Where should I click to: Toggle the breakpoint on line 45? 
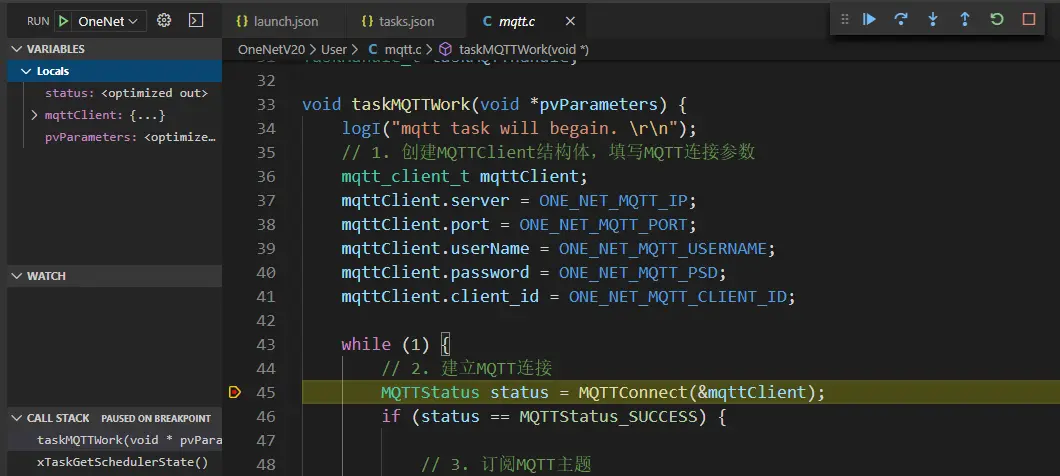click(x=235, y=392)
